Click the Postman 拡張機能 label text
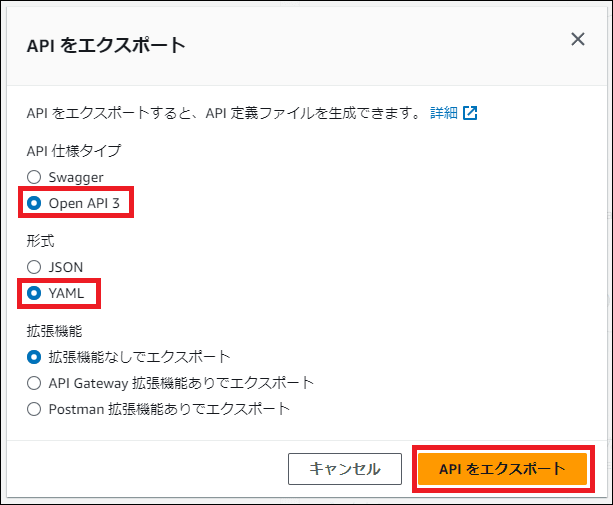The image size is (613, 505). (x=169, y=408)
